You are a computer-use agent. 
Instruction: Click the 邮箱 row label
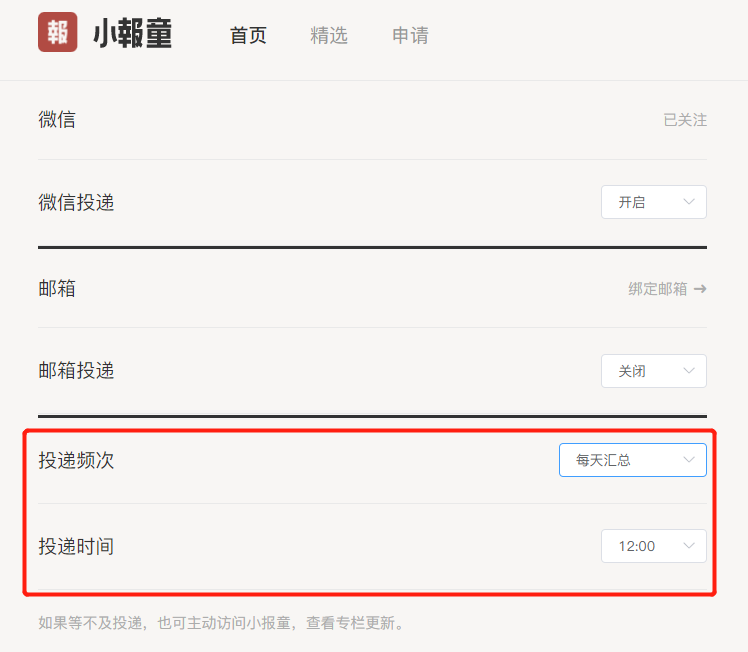tap(57, 288)
